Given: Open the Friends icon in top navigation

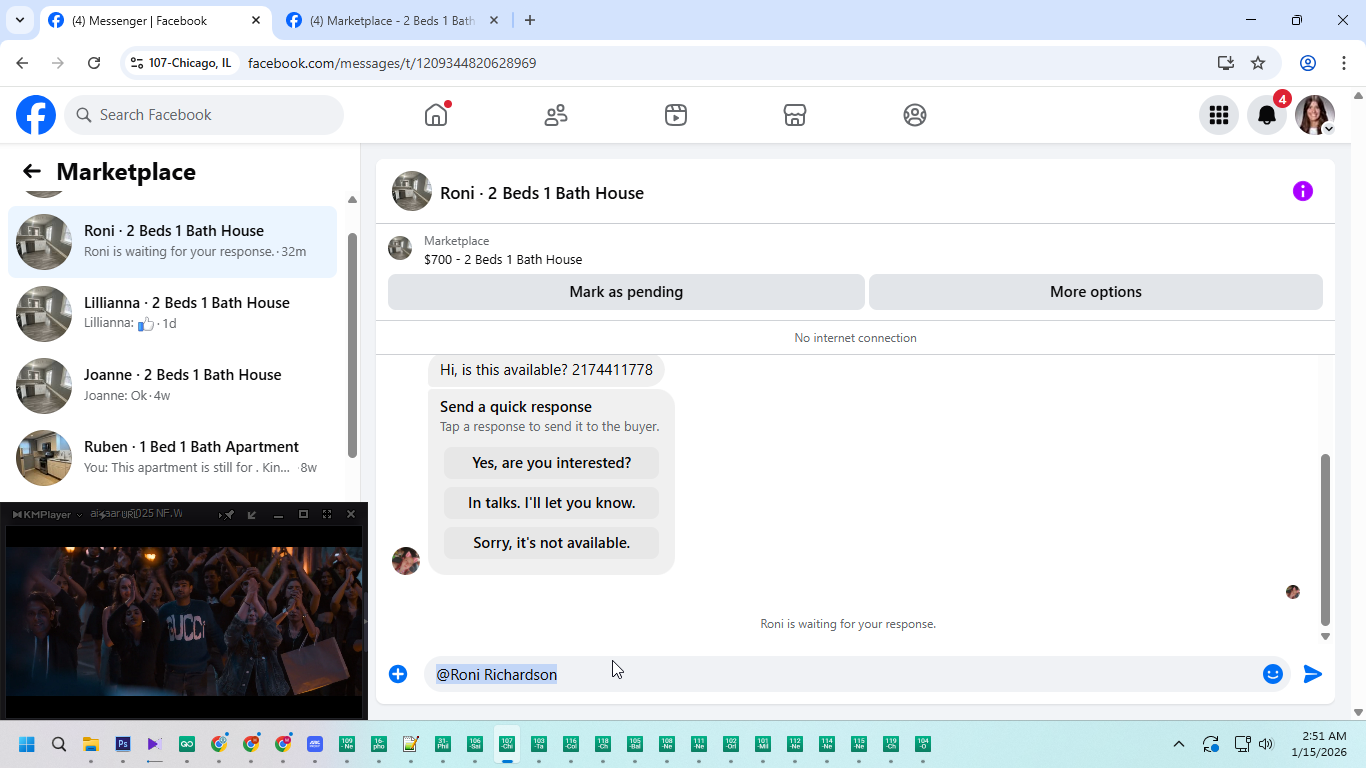Looking at the screenshot, I should click(556, 115).
